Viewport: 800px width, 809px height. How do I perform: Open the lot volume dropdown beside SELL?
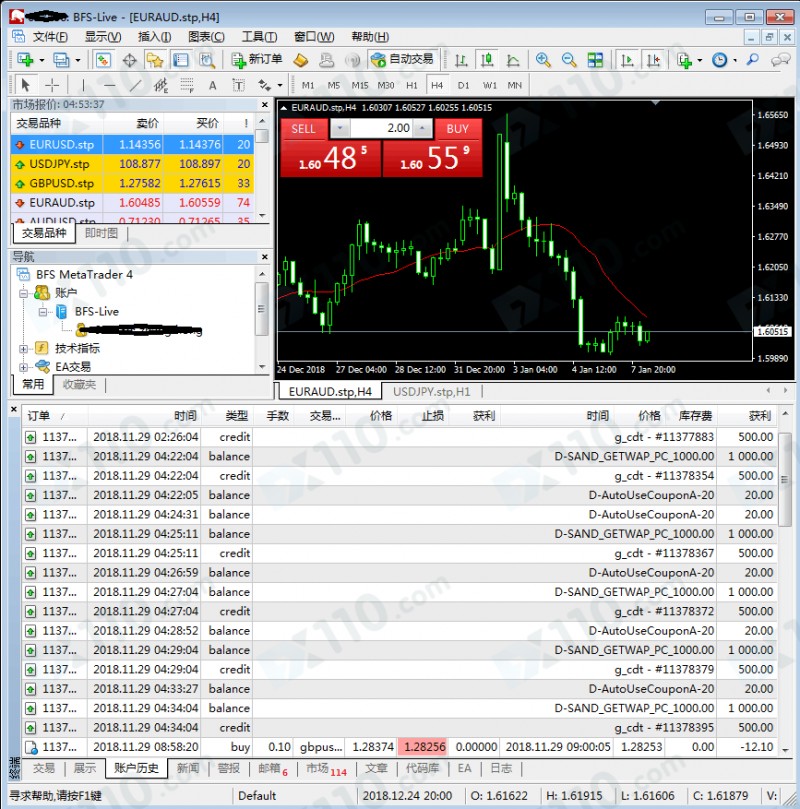(341, 128)
